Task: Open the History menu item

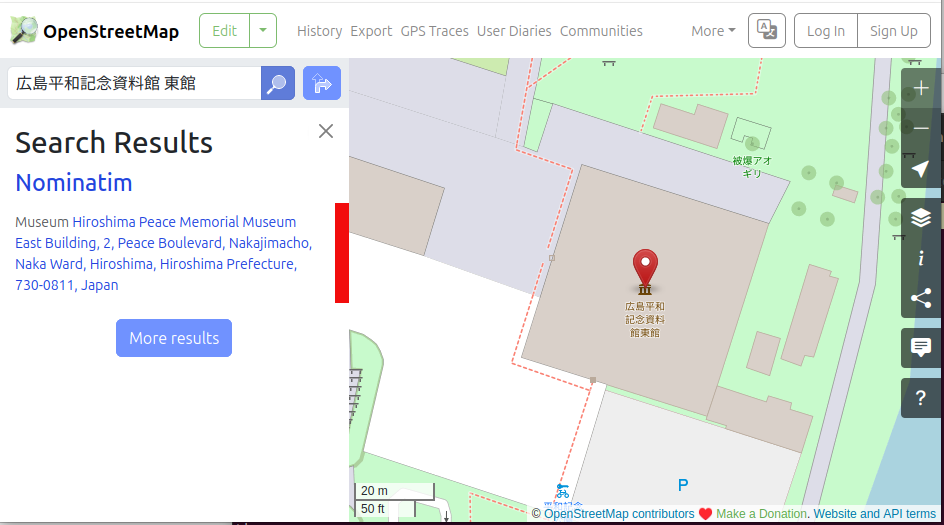Action: pos(319,31)
